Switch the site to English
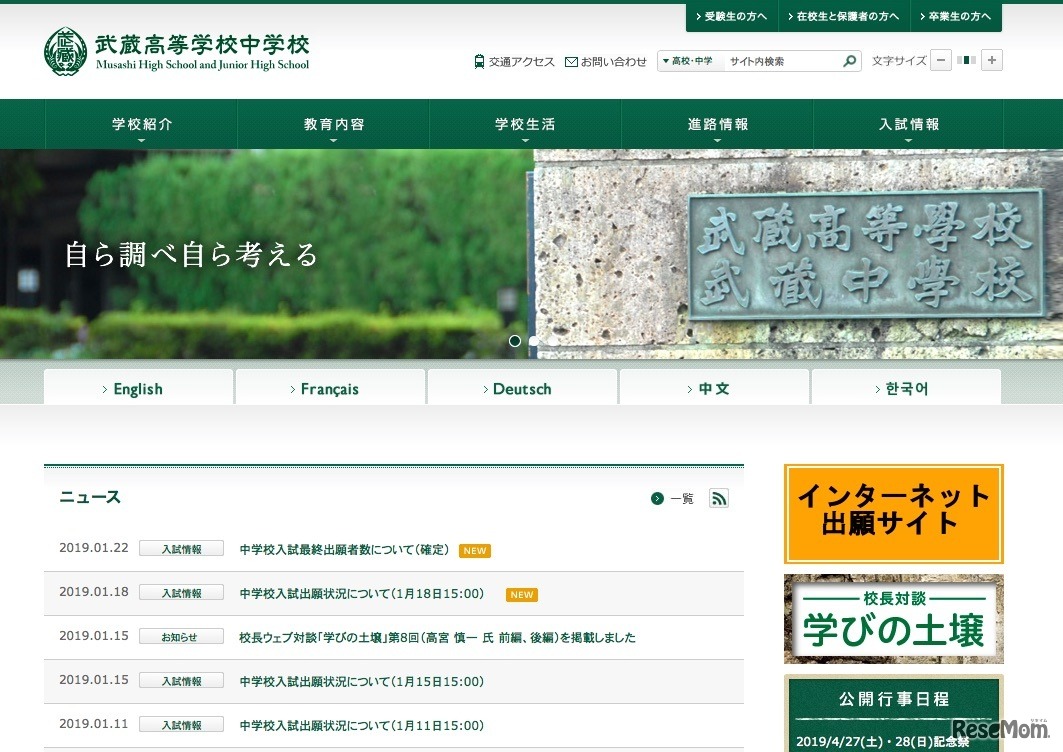Image resolution: width=1063 pixels, height=752 pixels. (x=137, y=388)
